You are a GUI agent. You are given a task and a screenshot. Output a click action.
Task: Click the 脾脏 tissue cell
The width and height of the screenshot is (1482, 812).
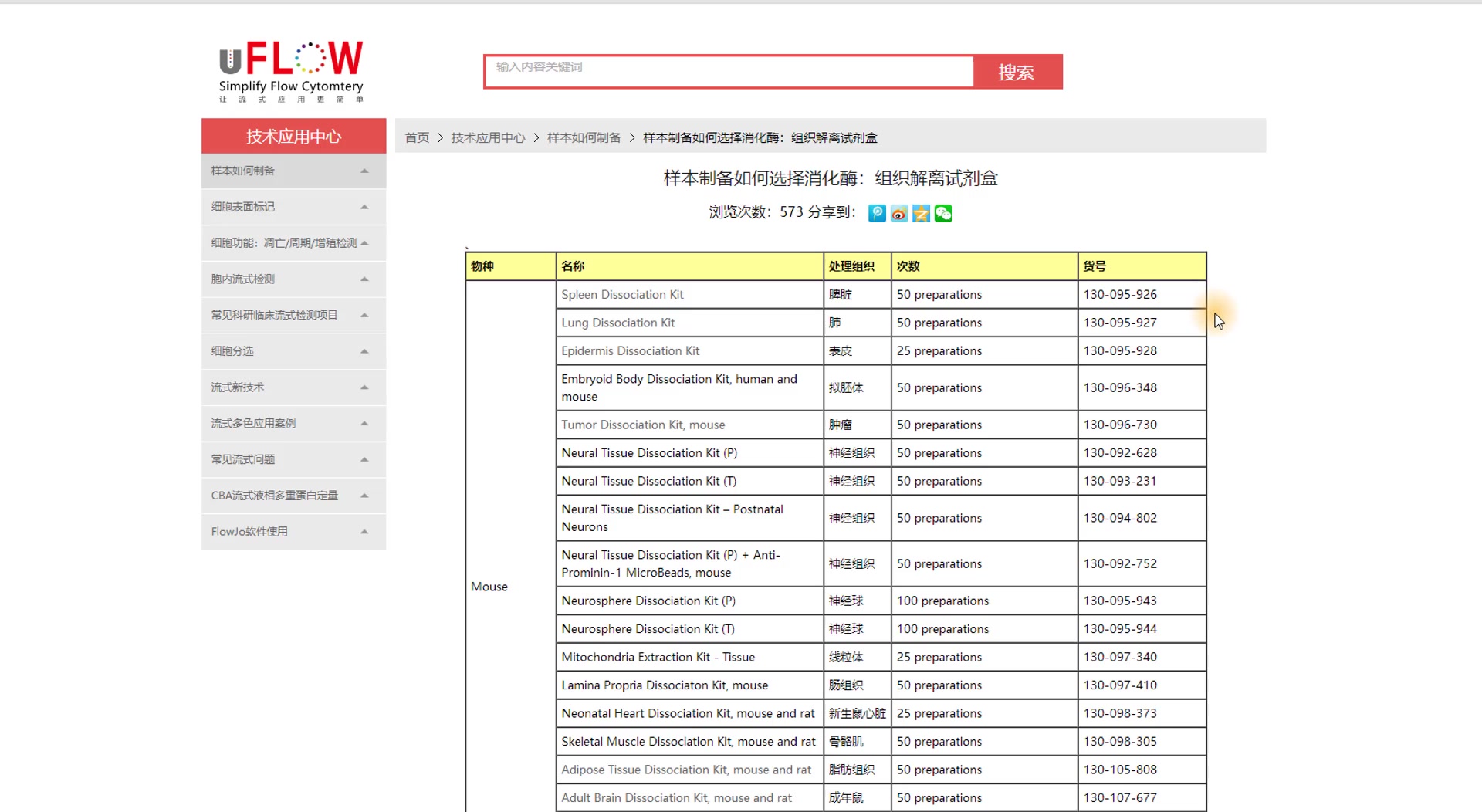click(x=858, y=295)
